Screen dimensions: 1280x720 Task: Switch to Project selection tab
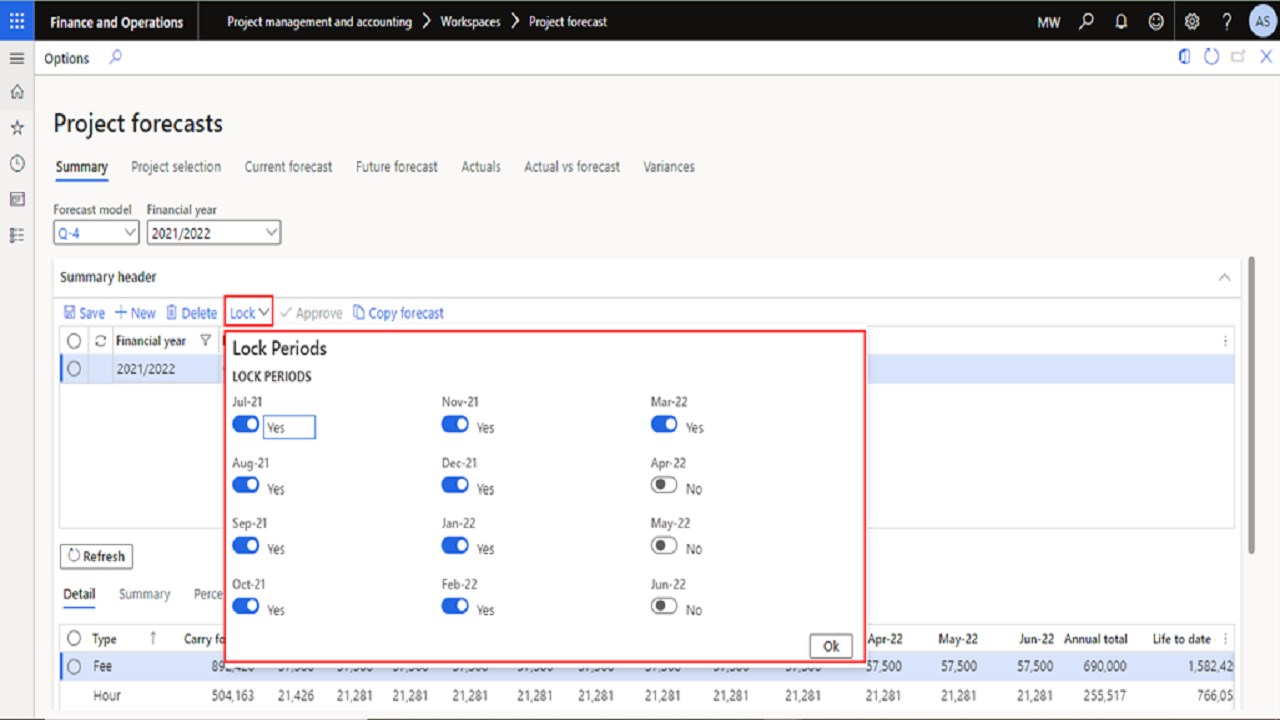(x=176, y=167)
